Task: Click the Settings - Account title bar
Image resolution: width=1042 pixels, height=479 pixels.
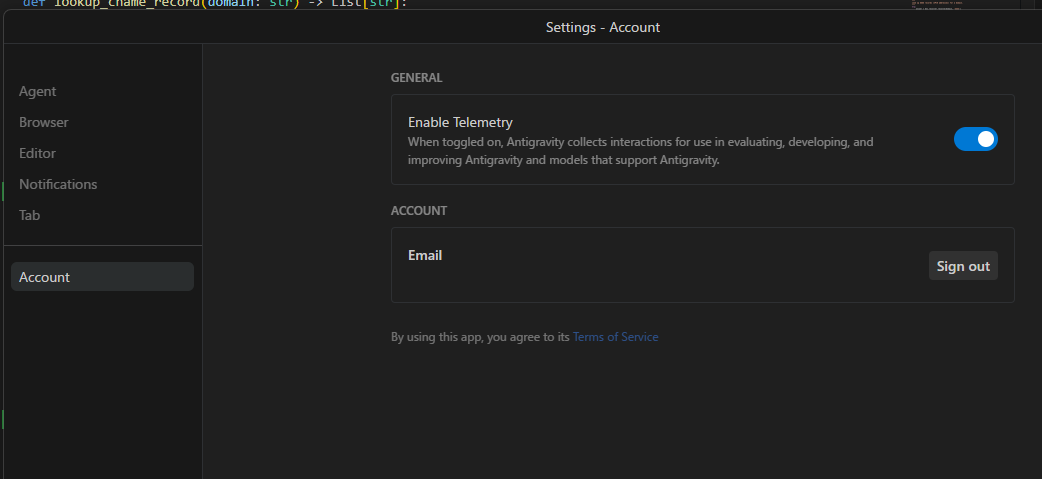Action: tap(602, 27)
